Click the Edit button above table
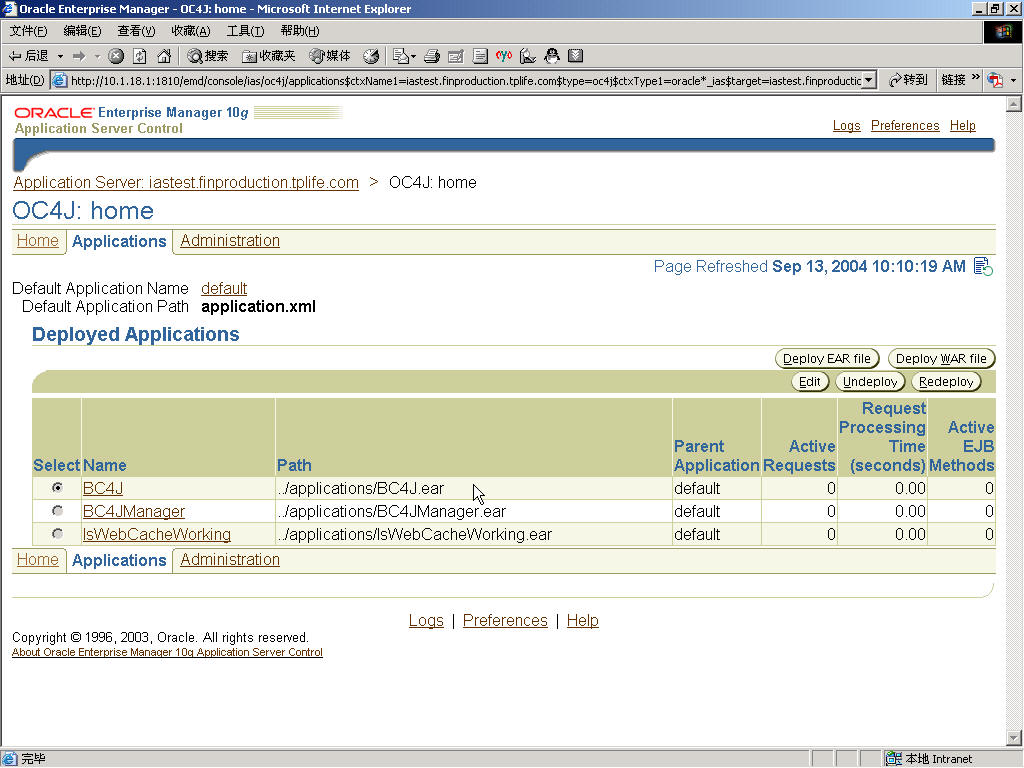The height and width of the screenshot is (768, 1024). click(810, 381)
